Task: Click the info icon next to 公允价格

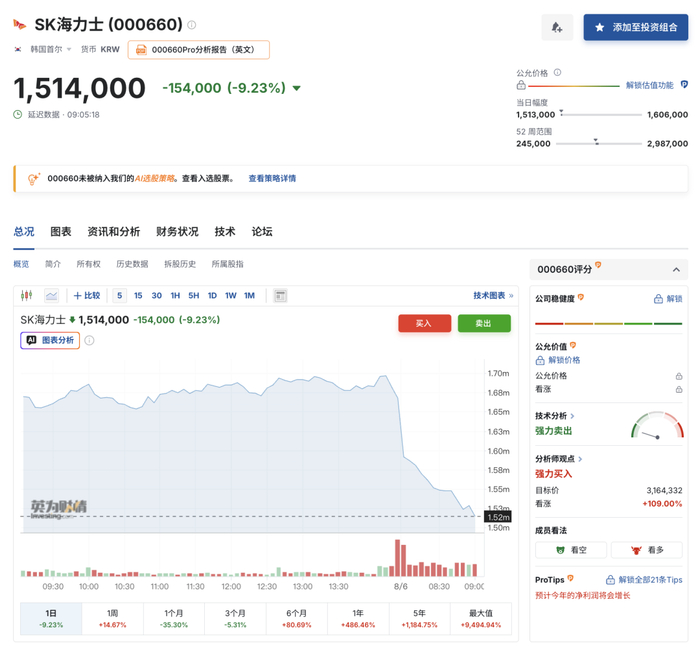Action: 557,72
